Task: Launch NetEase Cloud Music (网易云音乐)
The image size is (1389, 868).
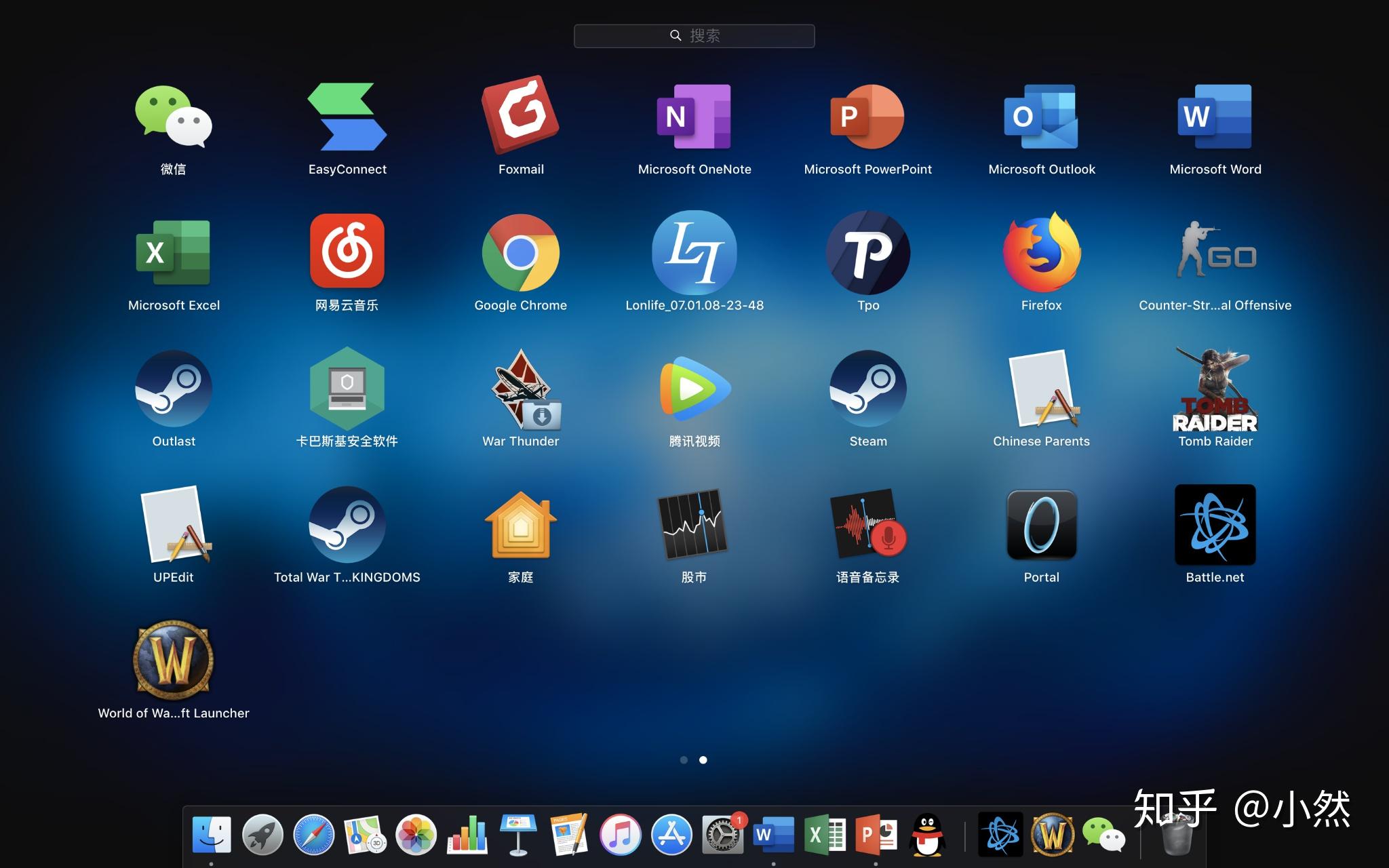Action: (347, 252)
